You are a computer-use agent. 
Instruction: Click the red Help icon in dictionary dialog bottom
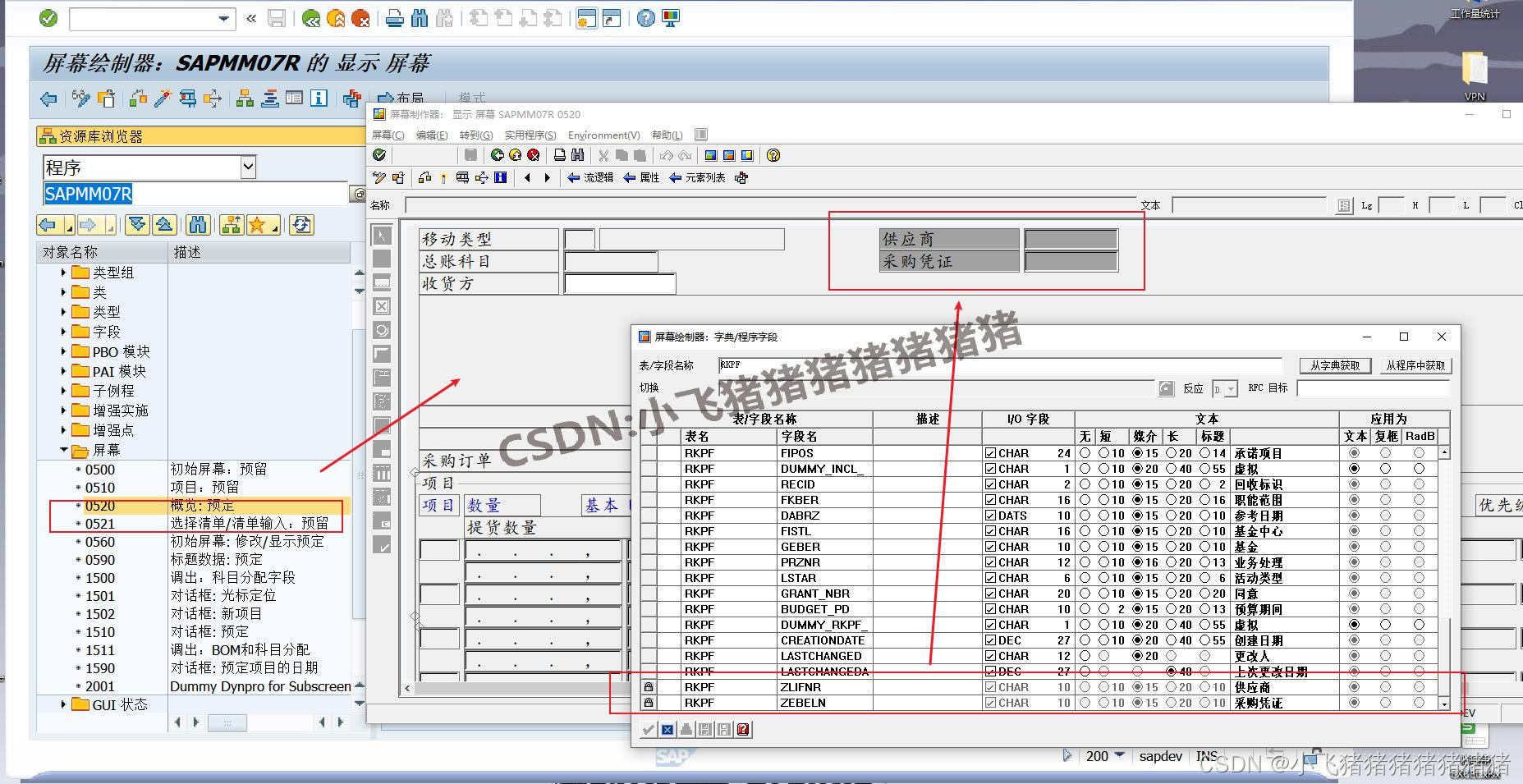point(743,729)
